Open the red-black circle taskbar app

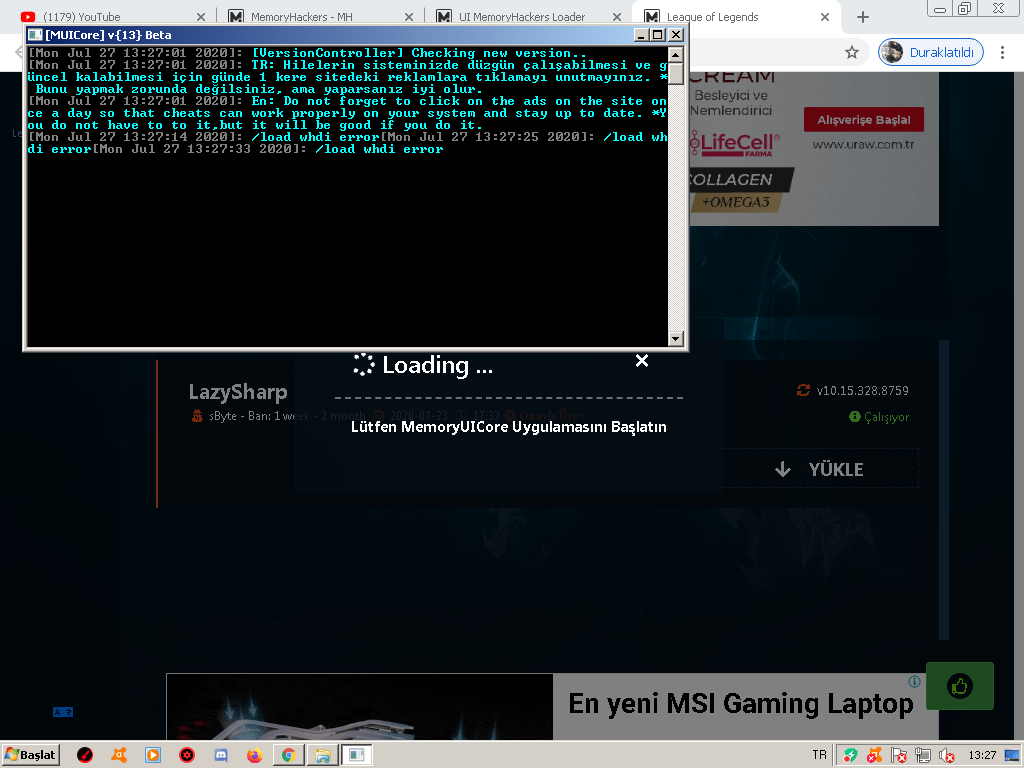click(85, 755)
